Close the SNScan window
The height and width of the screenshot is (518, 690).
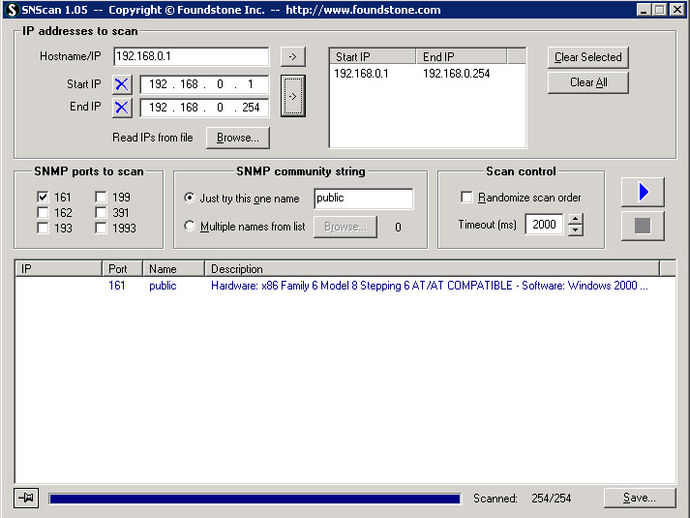pyautogui.click(x=677, y=10)
